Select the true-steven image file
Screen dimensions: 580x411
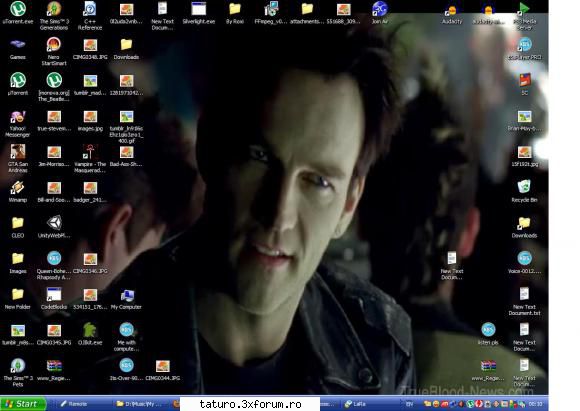click(x=54, y=121)
